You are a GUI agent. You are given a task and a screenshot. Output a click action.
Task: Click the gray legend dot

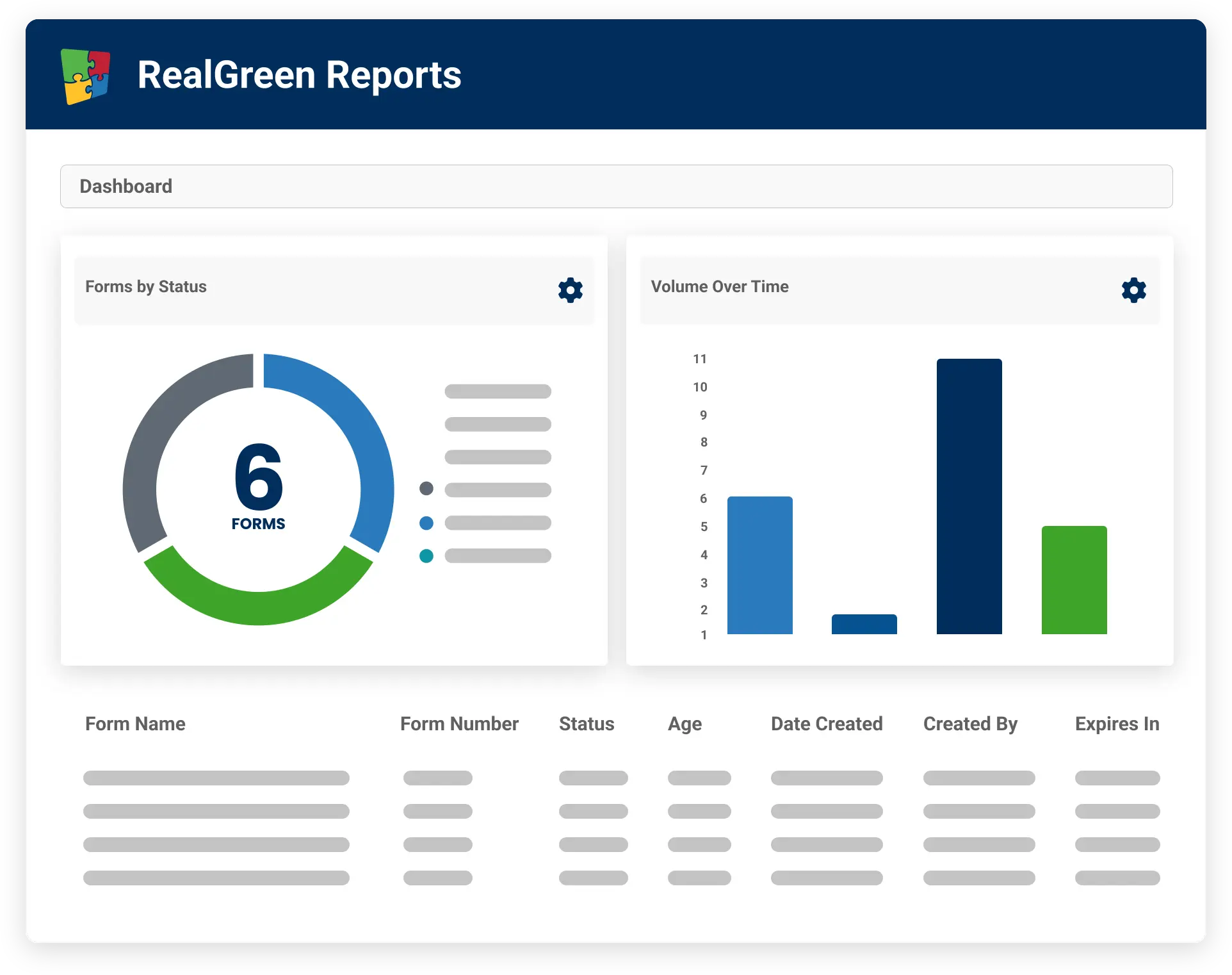pyautogui.click(x=426, y=489)
